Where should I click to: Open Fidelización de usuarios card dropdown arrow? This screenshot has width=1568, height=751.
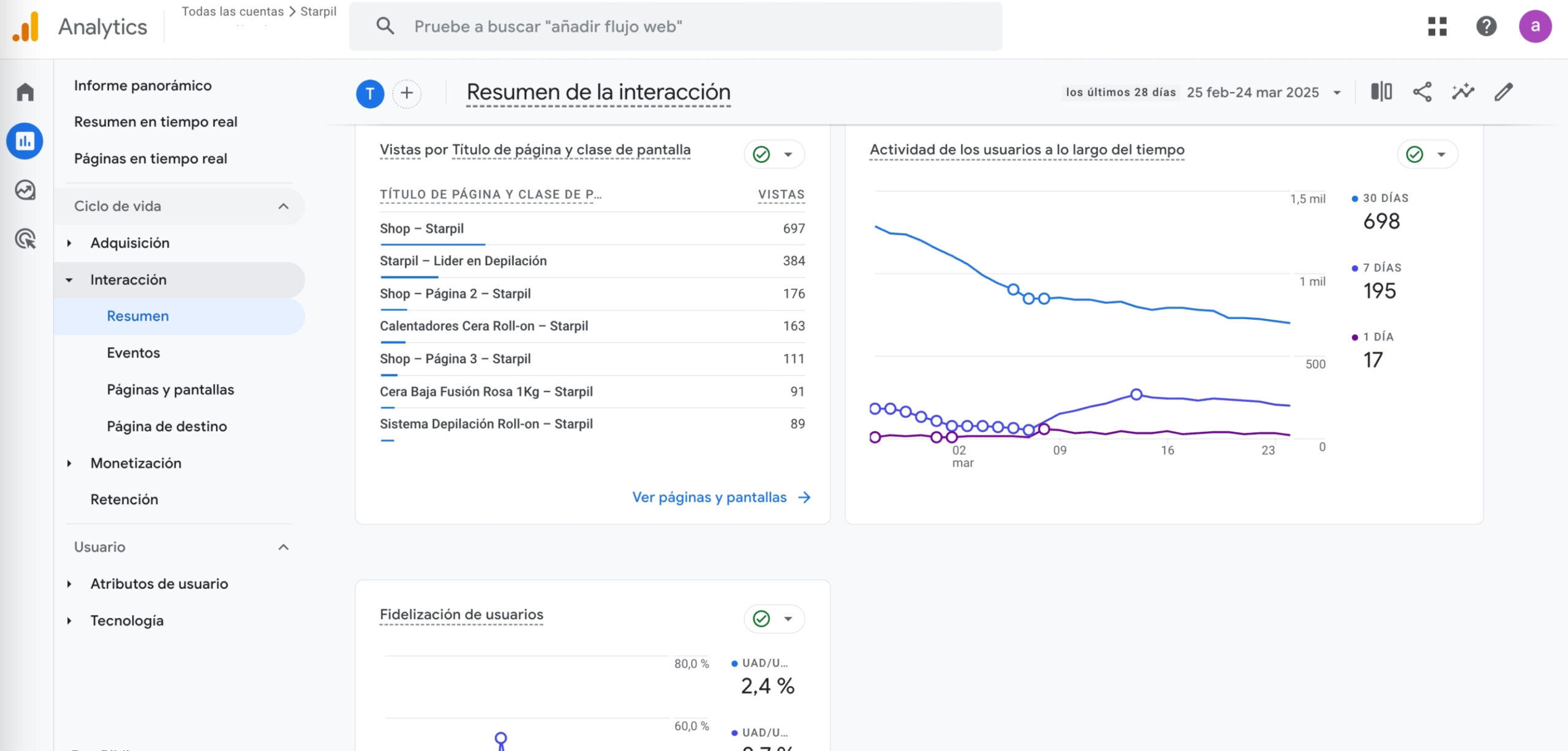(788, 619)
